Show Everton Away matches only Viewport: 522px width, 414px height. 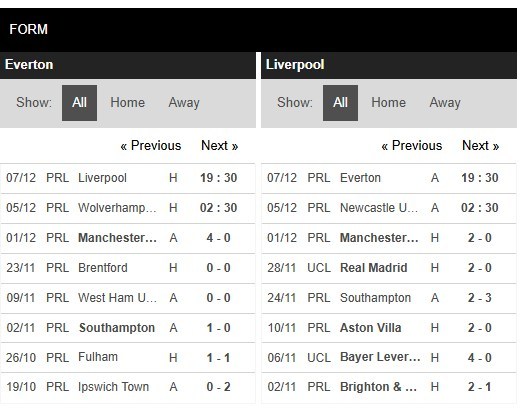184,103
